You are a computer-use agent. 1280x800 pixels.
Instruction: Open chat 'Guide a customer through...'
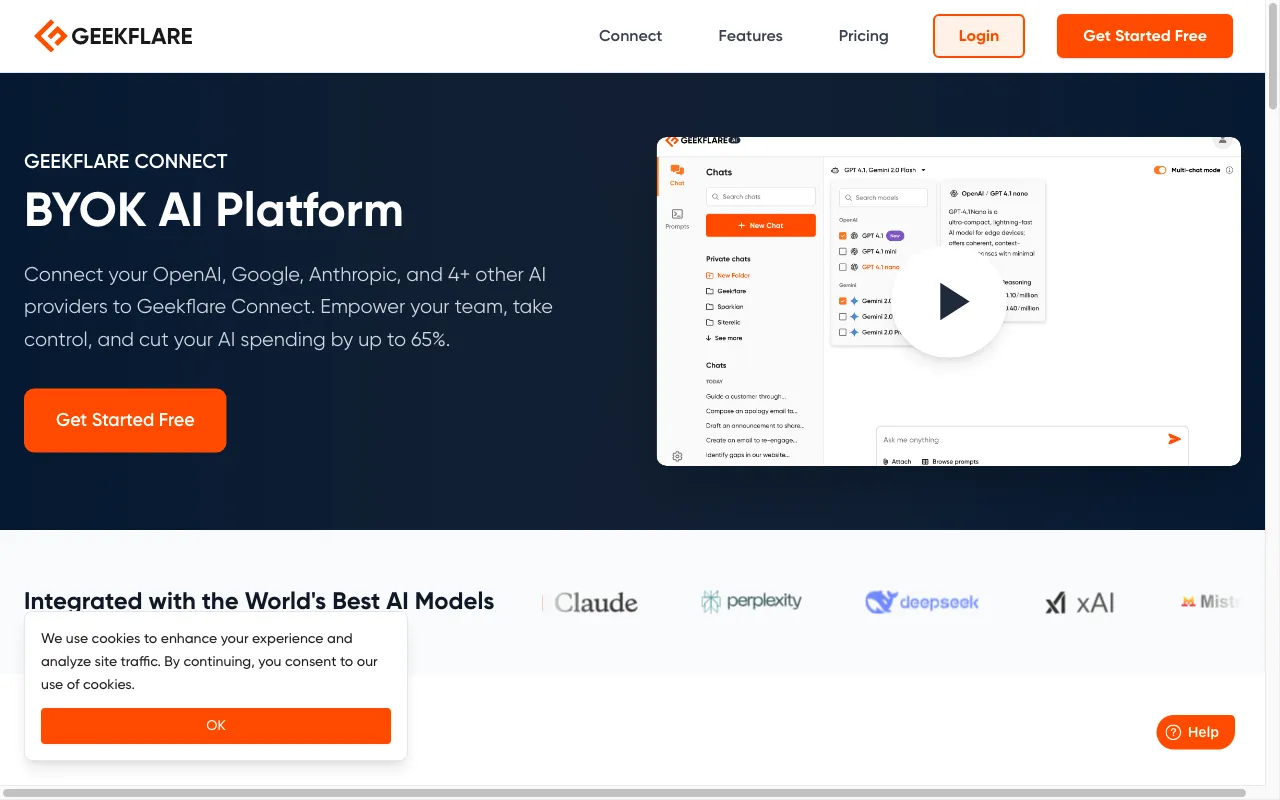pos(746,397)
